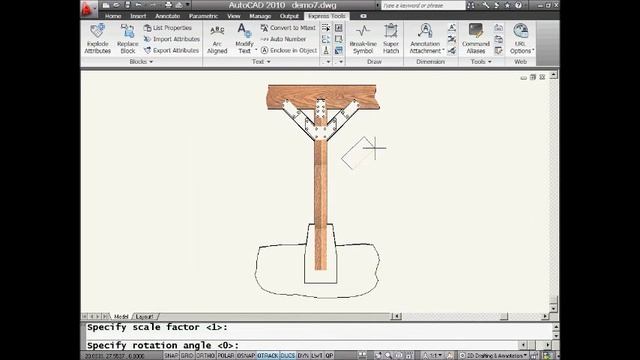Open Command Aliases editor
This screenshot has height=360, width=640.
pyautogui.click(x=476, y=39)
